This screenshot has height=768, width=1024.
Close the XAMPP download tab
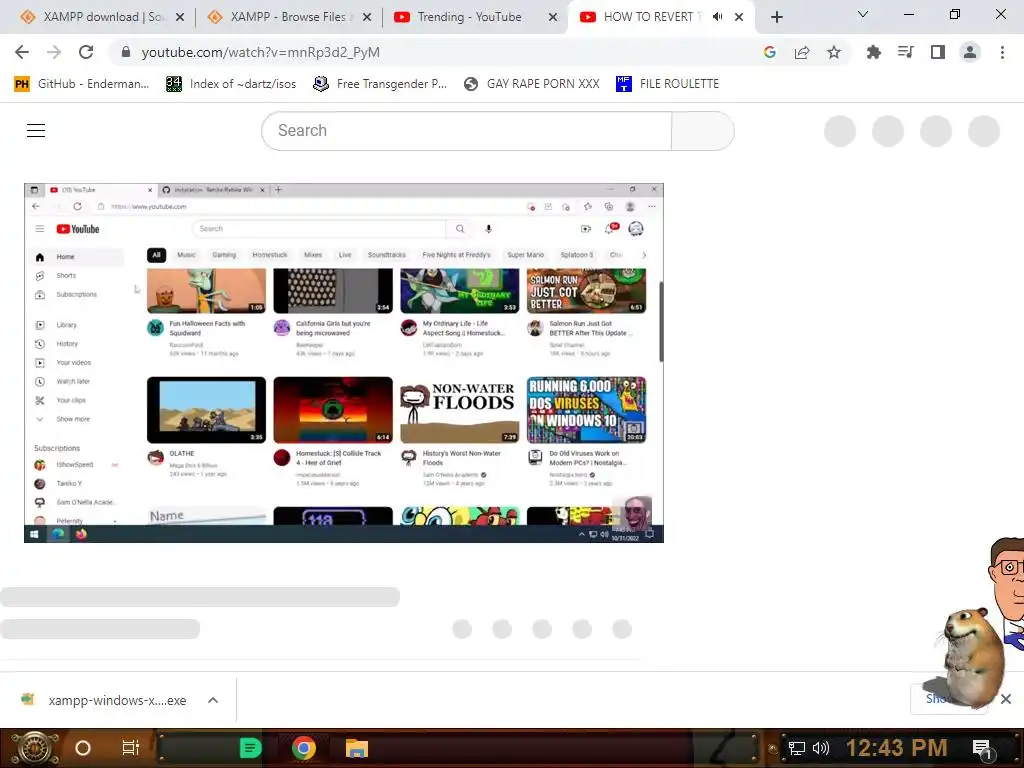180,17
